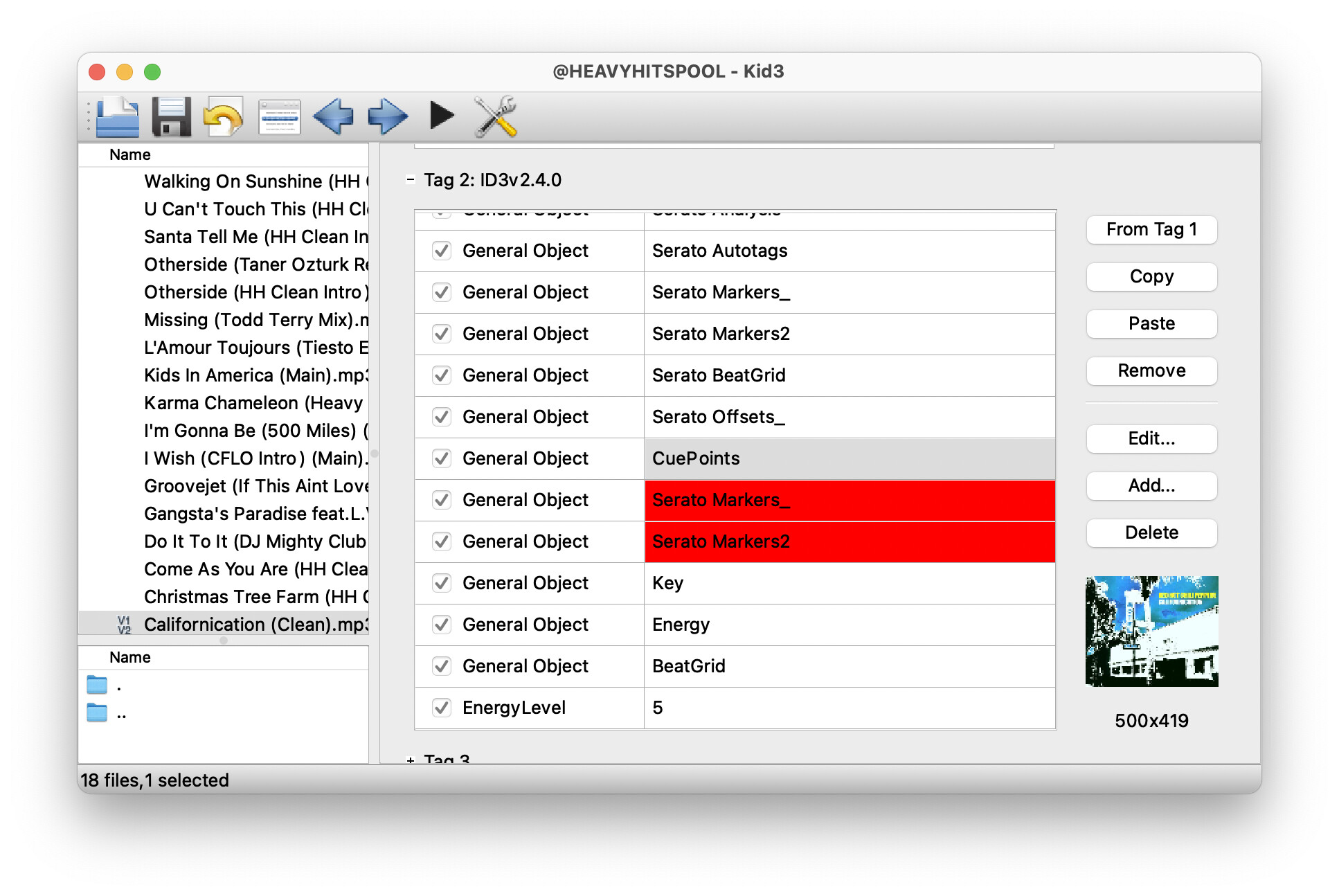Uncheck the Serato Offsets_ checkbox
The height and width of the screenshot is (896, 1339).
tap(442, 417)
